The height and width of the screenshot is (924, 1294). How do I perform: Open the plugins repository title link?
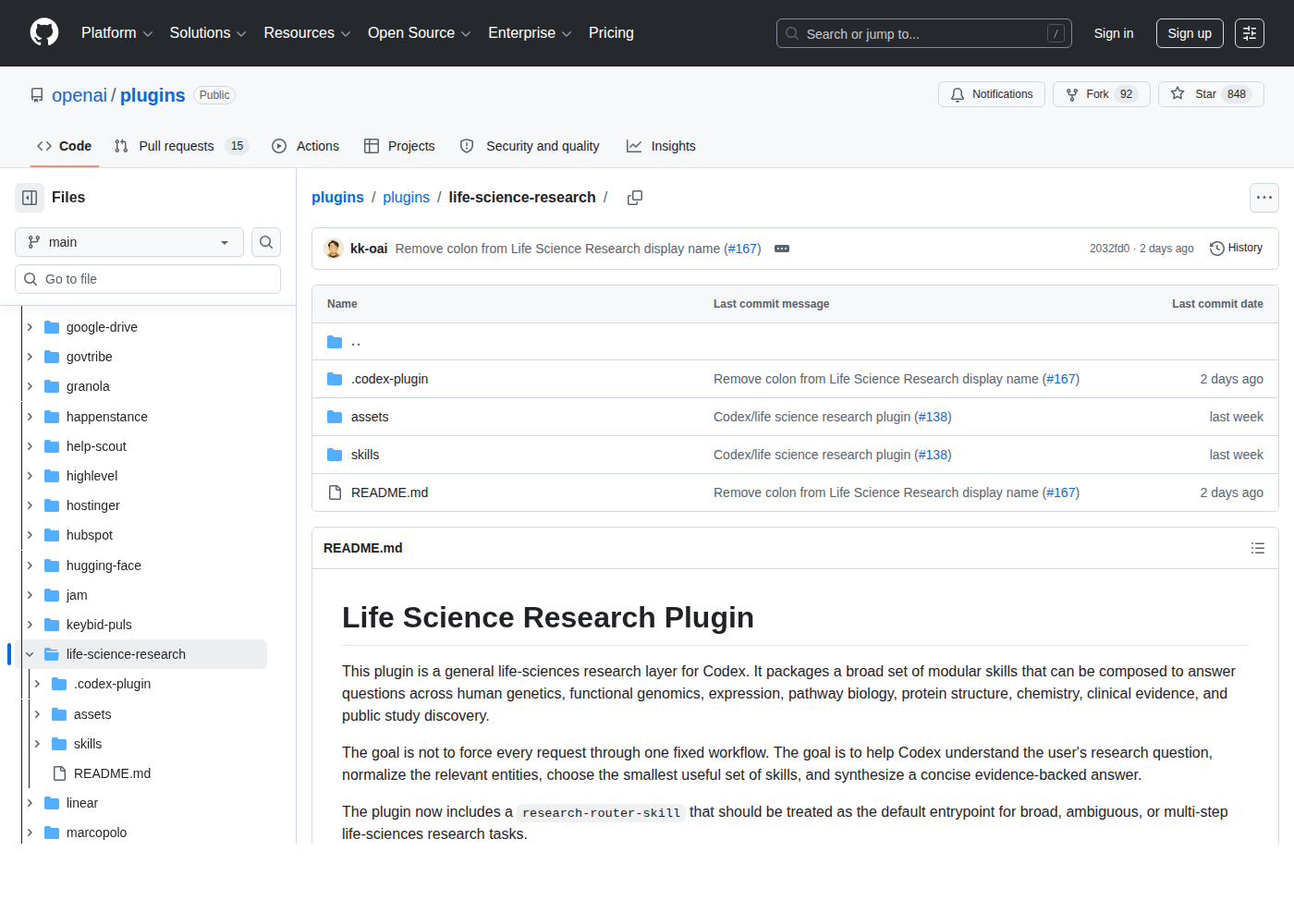point(153,95)
